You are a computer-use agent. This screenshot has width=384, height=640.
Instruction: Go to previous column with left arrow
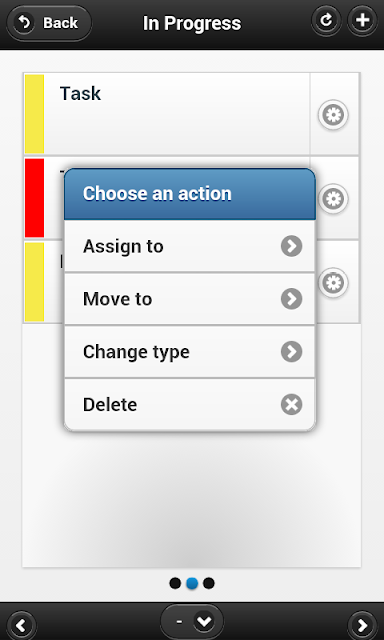(x=21, y=624)
